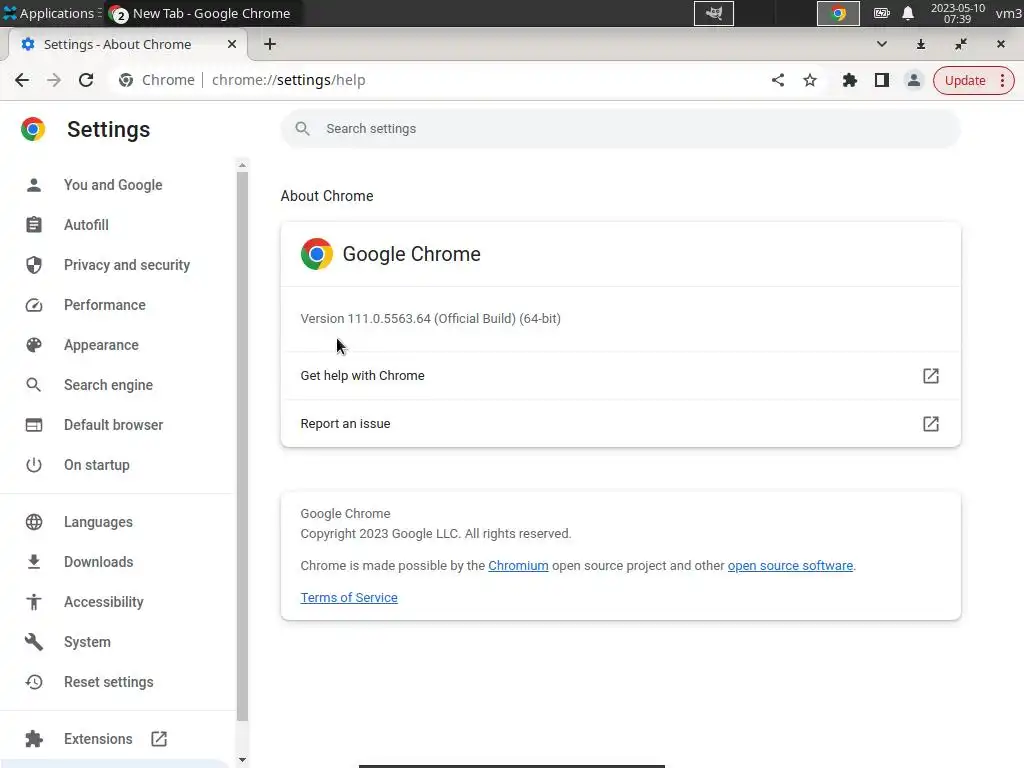Expand the tab search chevron
The height and width of the screenshot is (768, 1024).
[882, 44]
